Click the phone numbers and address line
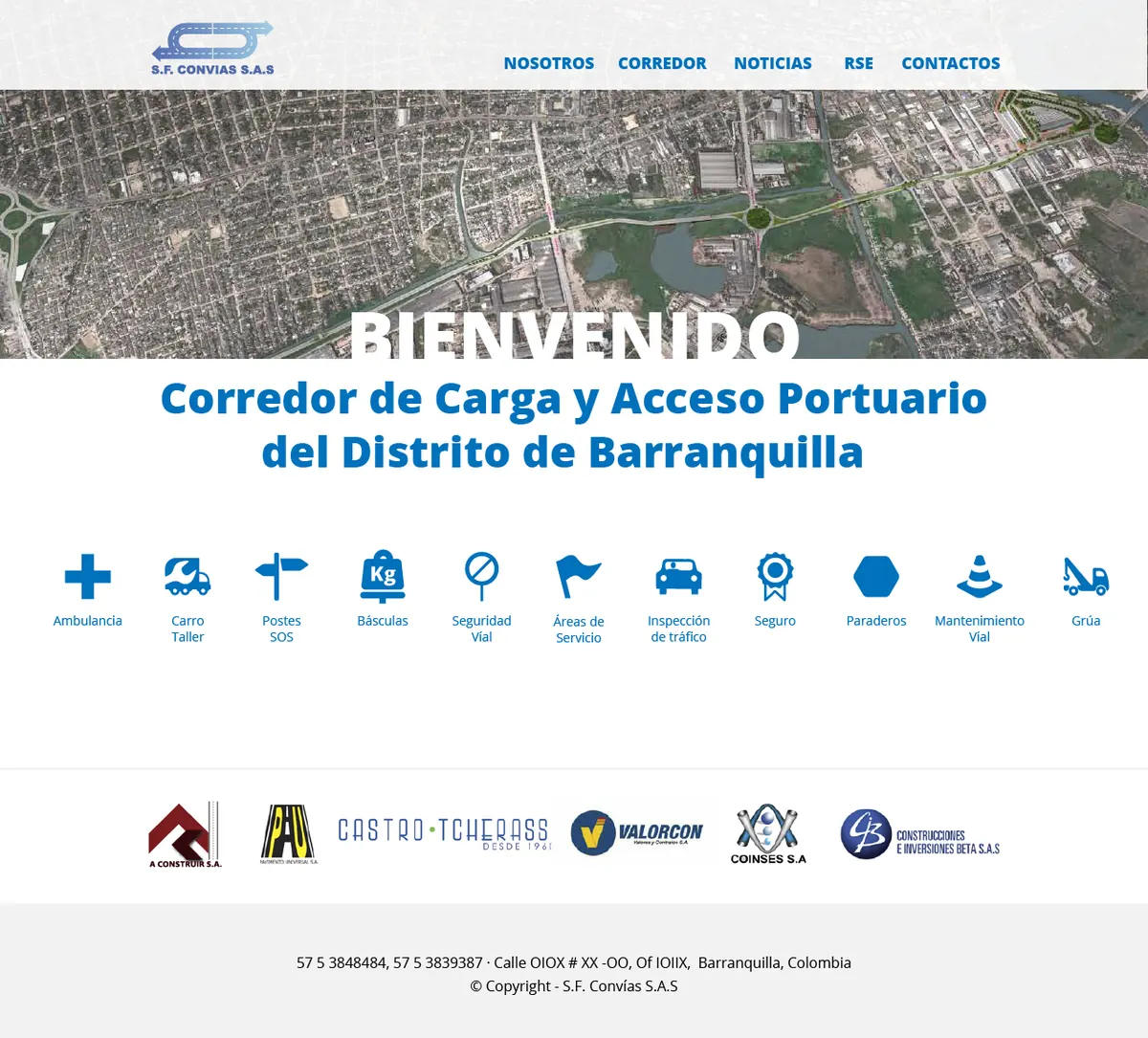 [574, 962]
